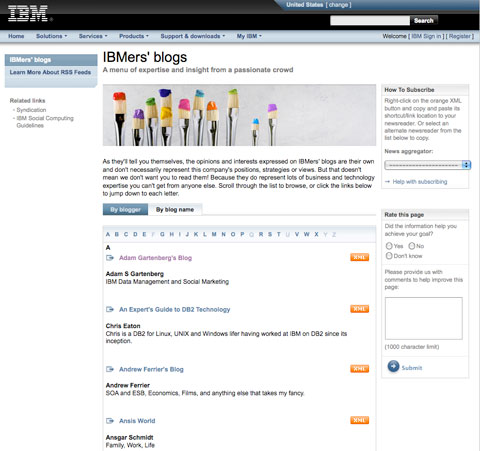This screenshot has width=480, height=451.
Task: Jump to letter W in index
Action: [x=306, y=234]
